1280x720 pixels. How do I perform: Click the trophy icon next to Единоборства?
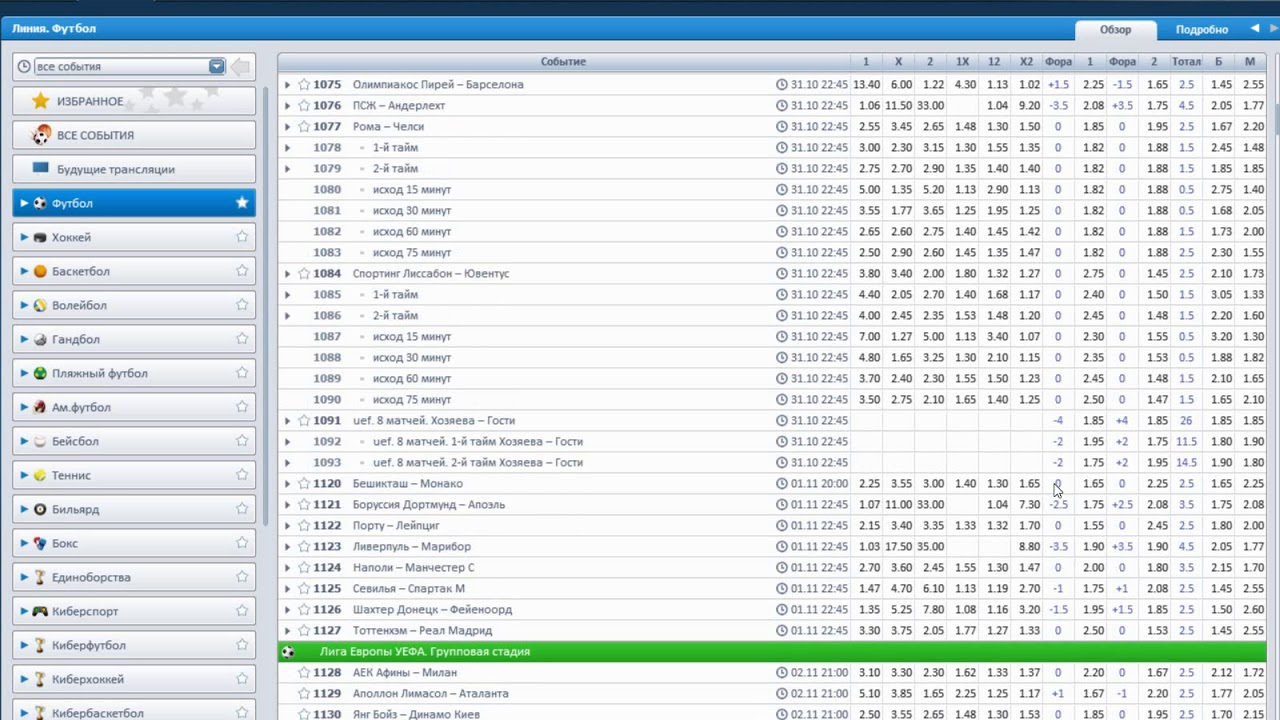pos(40,577)
